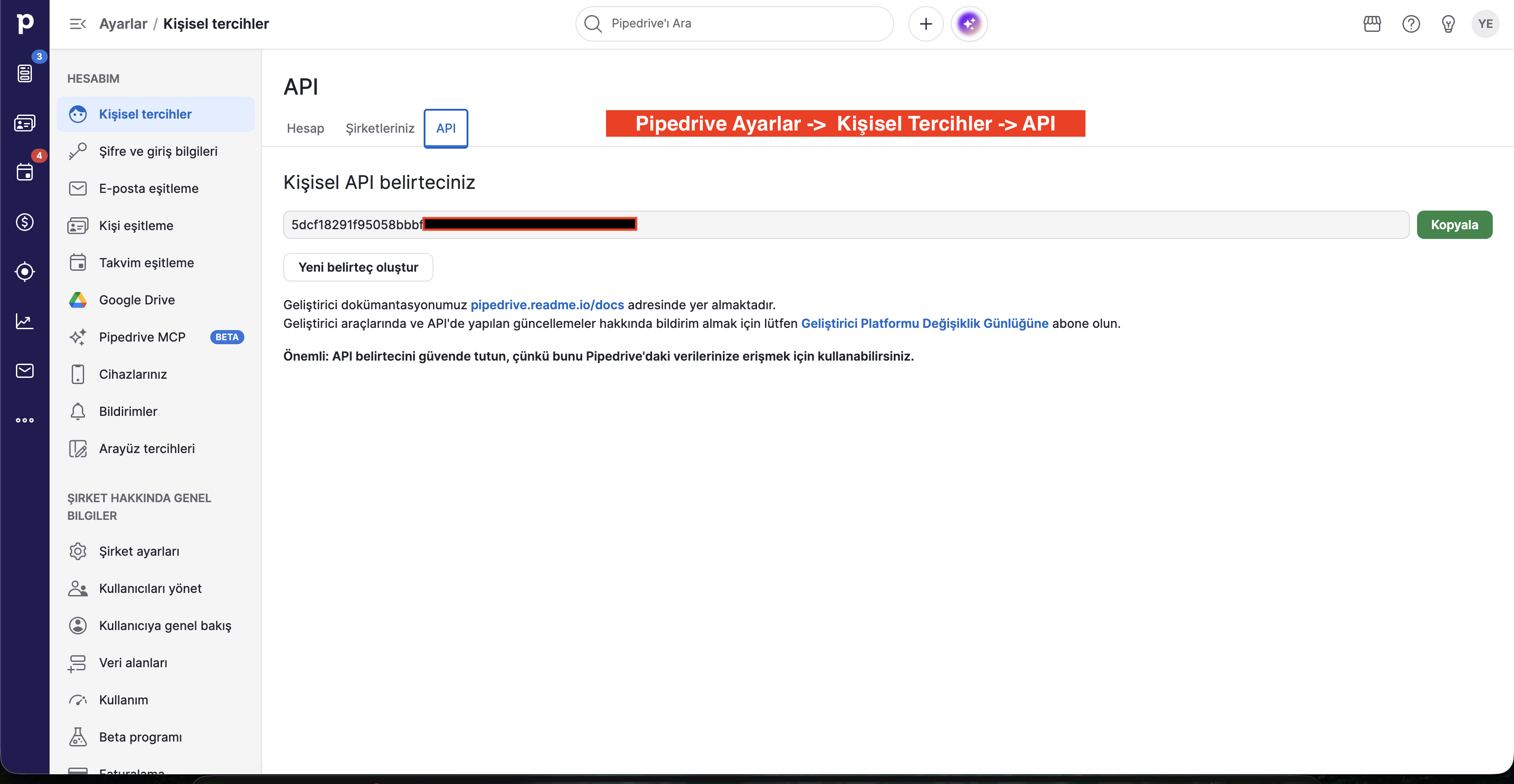Open Kişi eşitleme settings

[156, 226]
